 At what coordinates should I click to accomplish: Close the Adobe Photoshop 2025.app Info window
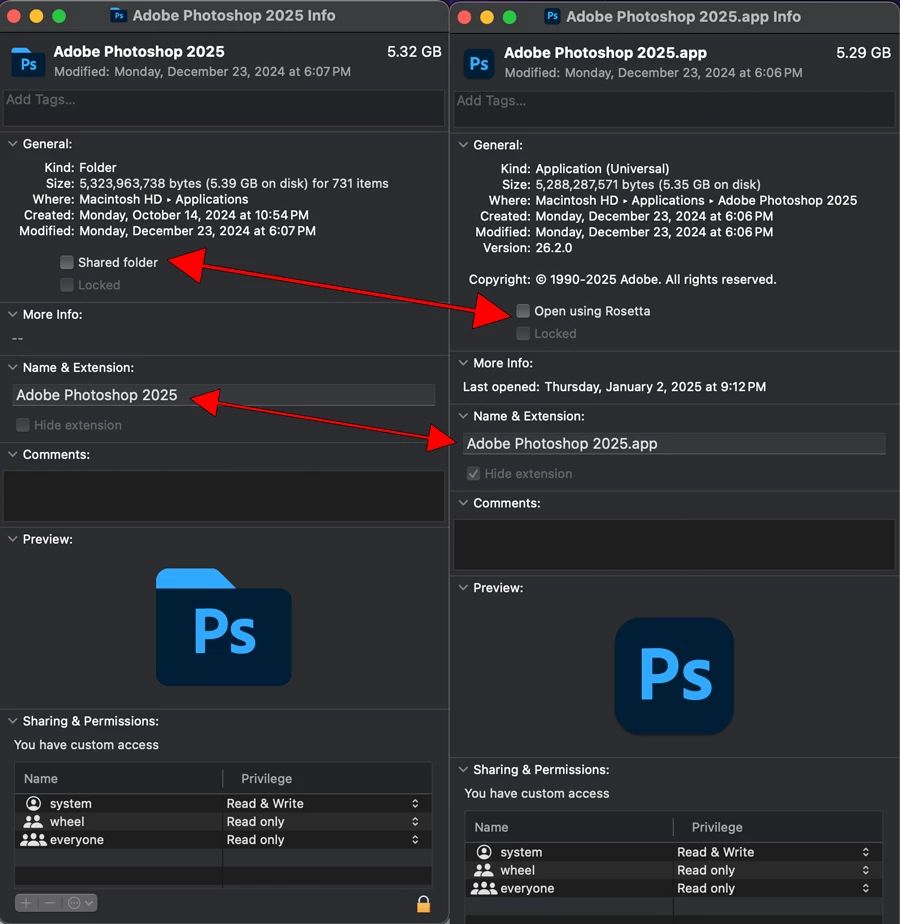click(464, 17)
